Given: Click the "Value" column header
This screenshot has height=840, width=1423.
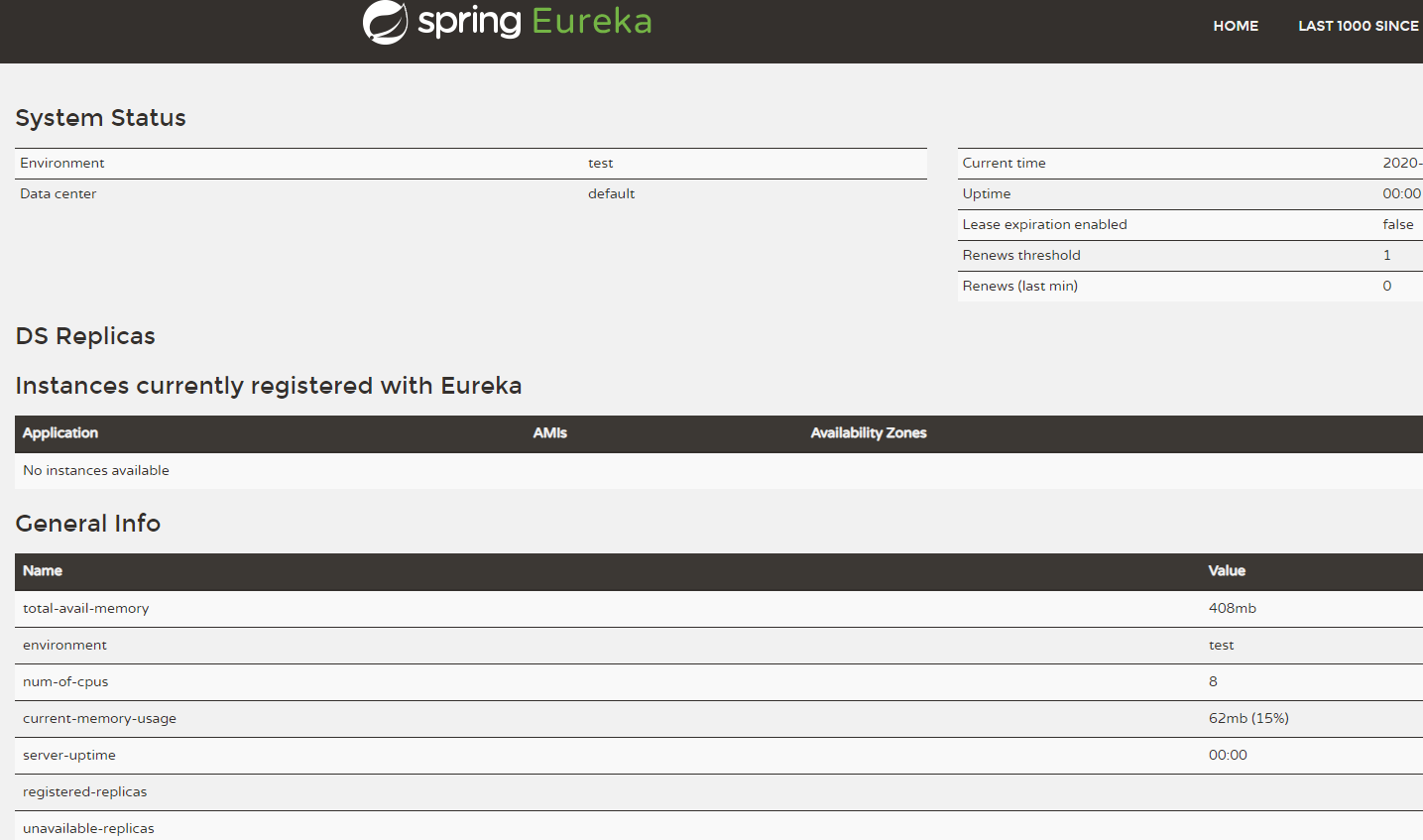Looking at the screenshot, I should point(1227,571).
